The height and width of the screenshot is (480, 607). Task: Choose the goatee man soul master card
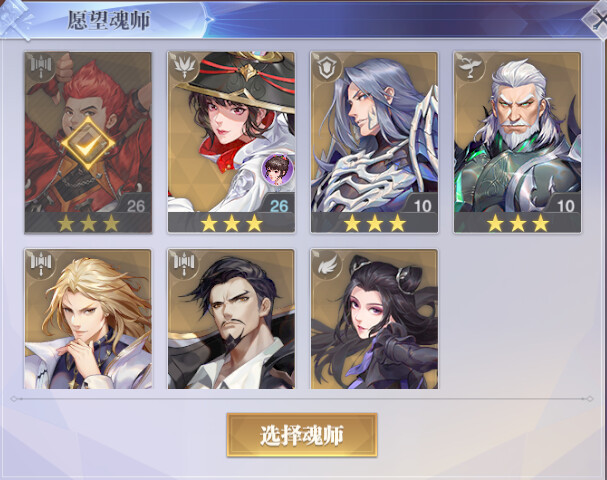tap(231, 319)
